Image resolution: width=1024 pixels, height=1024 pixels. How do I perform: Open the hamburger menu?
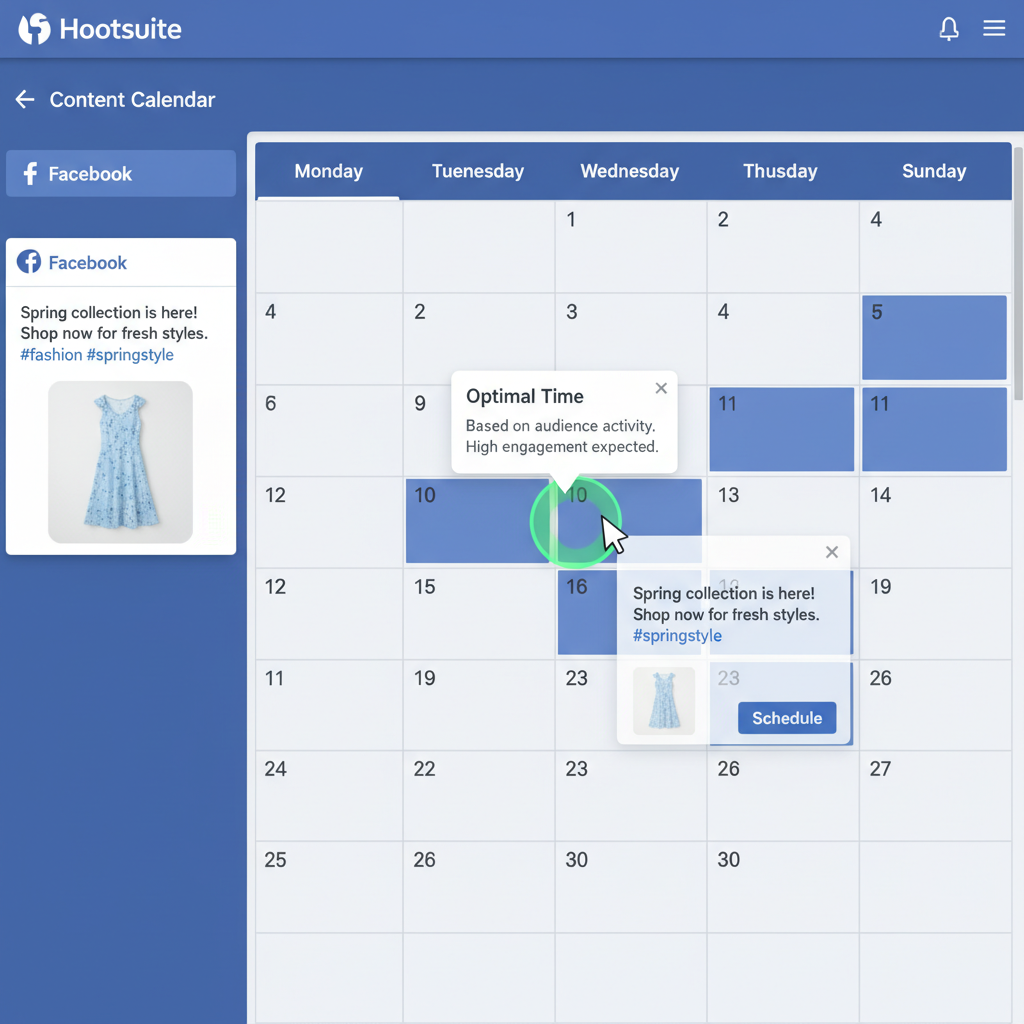coord(994,29)
